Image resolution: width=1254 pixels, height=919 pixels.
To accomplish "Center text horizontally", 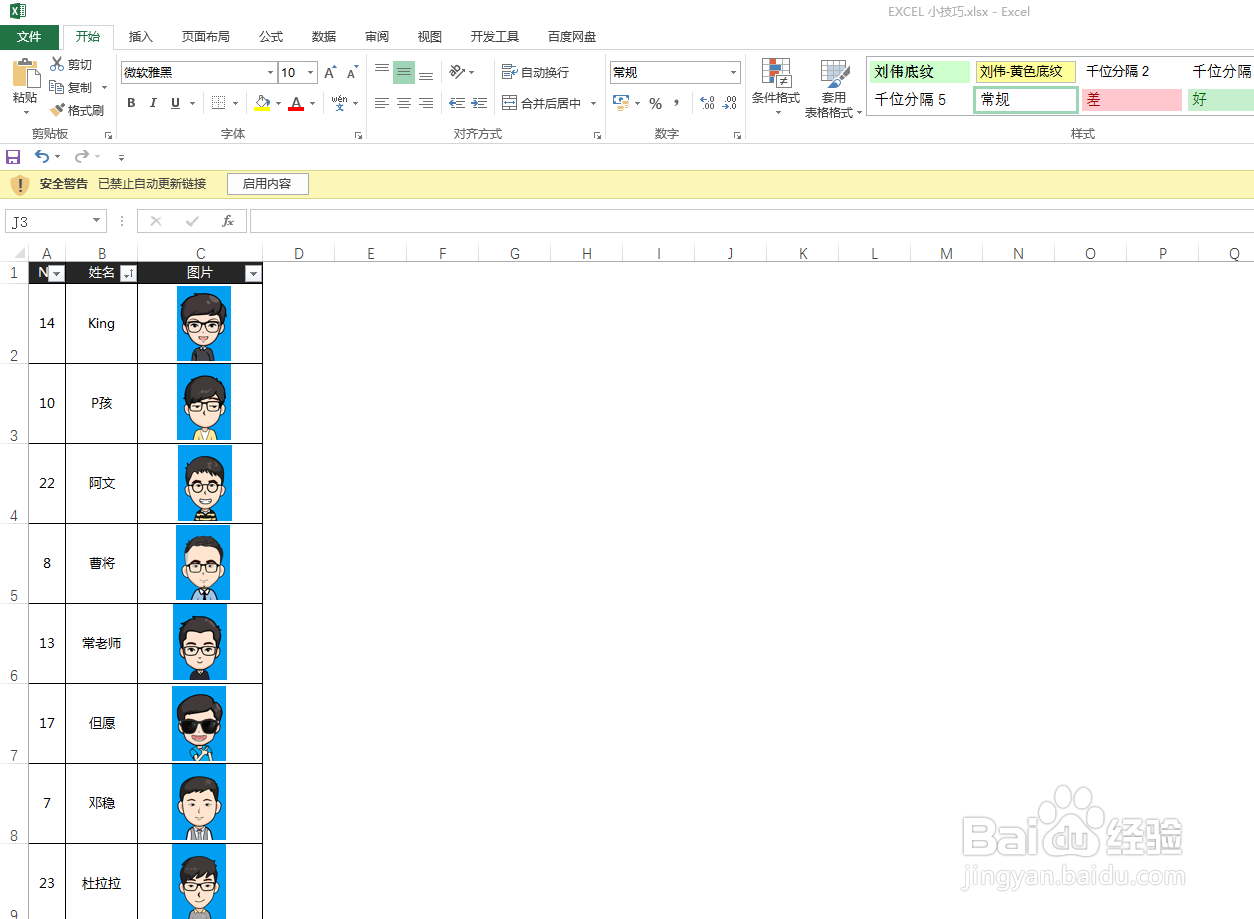I will (404, 103).
